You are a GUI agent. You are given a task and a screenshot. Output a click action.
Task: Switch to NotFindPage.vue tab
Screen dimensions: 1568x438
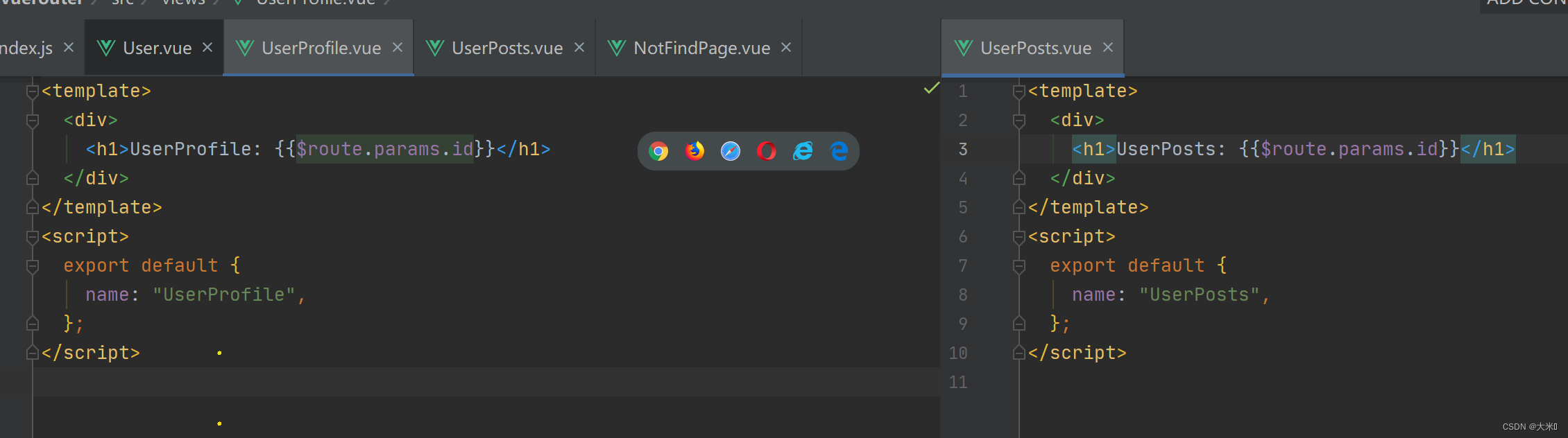699,48
